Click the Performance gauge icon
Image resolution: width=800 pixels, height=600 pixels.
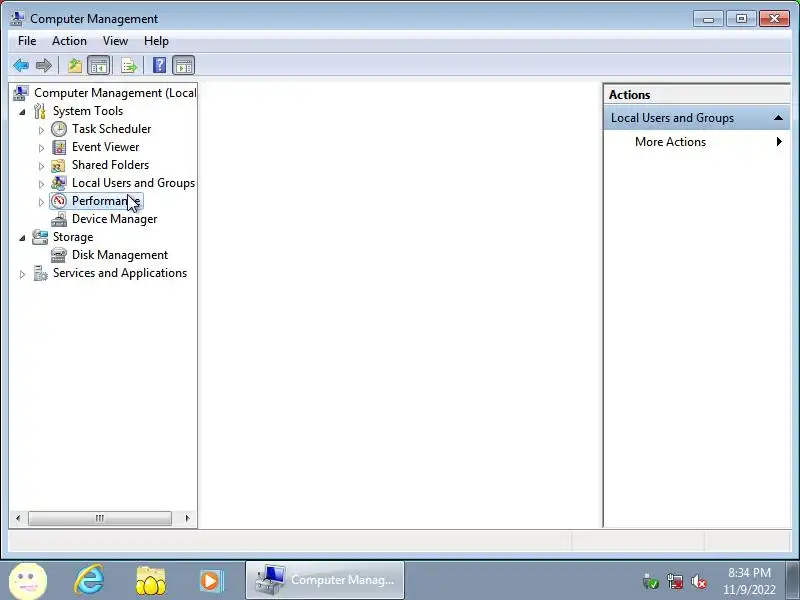[x=59, y=201]
